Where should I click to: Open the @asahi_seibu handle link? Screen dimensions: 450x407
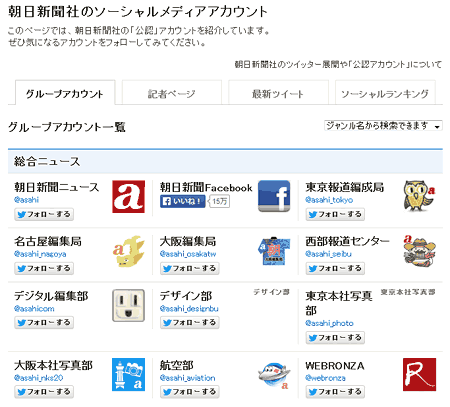coord(328,254)
